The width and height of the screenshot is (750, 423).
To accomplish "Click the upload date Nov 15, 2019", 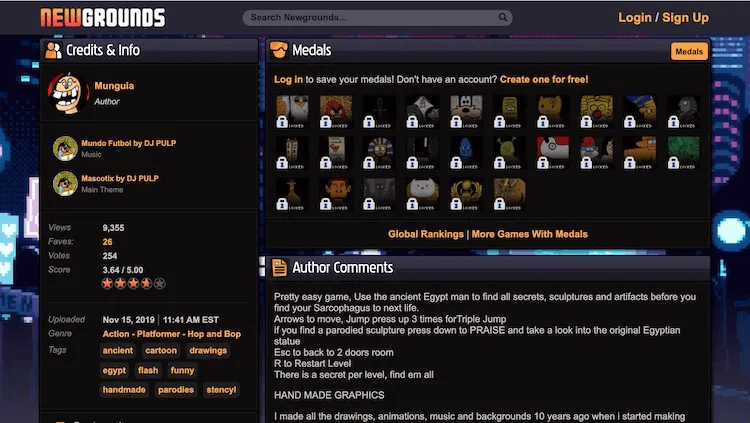I will tap(128, 320).
